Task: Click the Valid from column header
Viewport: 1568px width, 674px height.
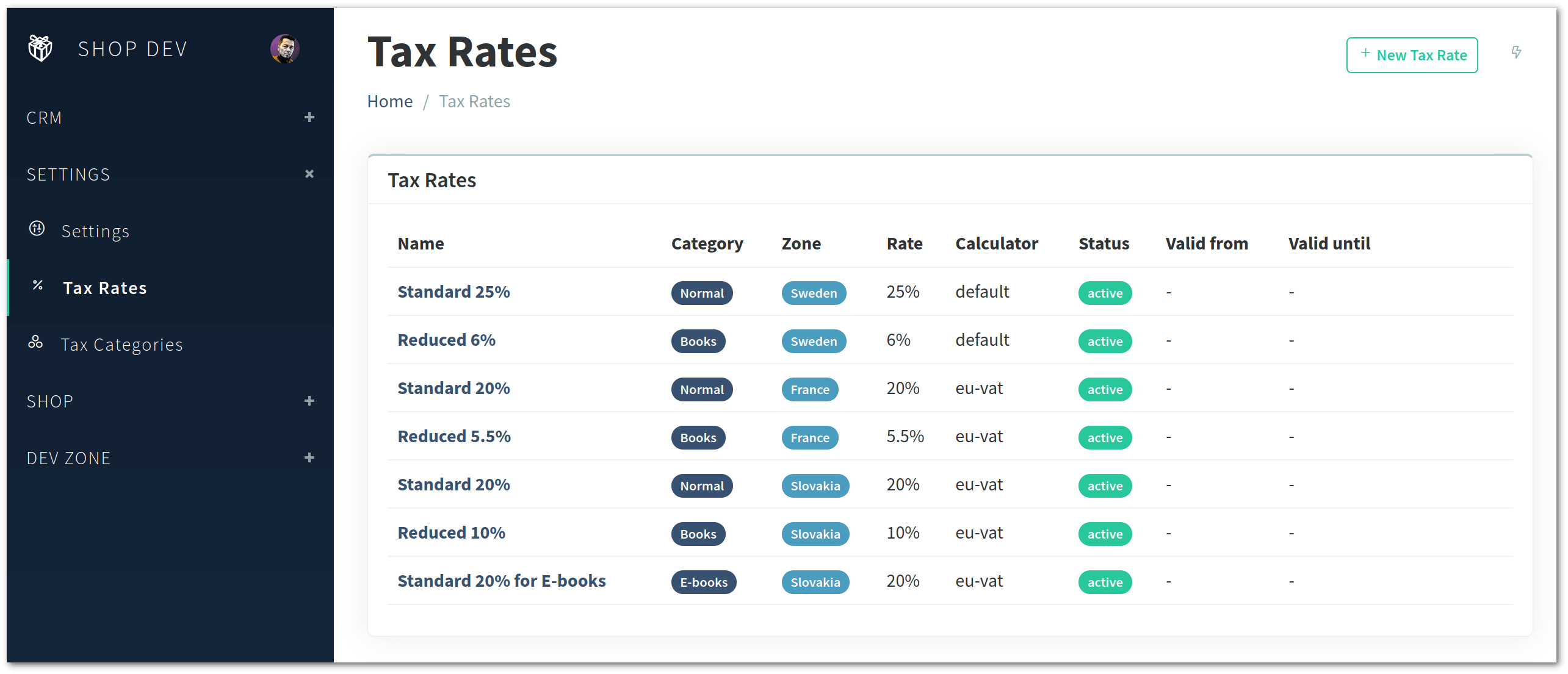Action: (x=1207, y=243)
